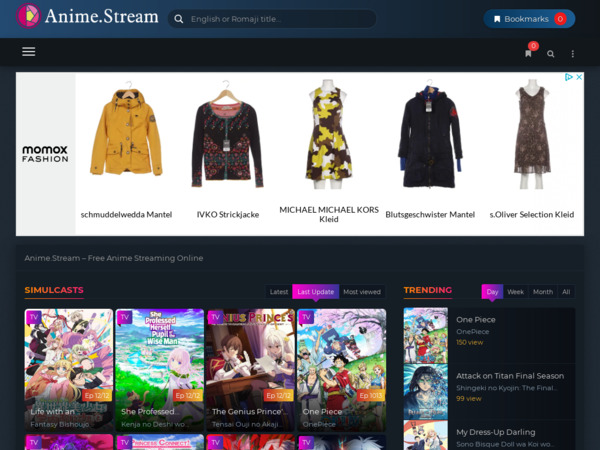This screenshot has width=600, height=450.
Task: Click Anime.Stream – Free Anime Streaming Online text
Action: point(114,258)
